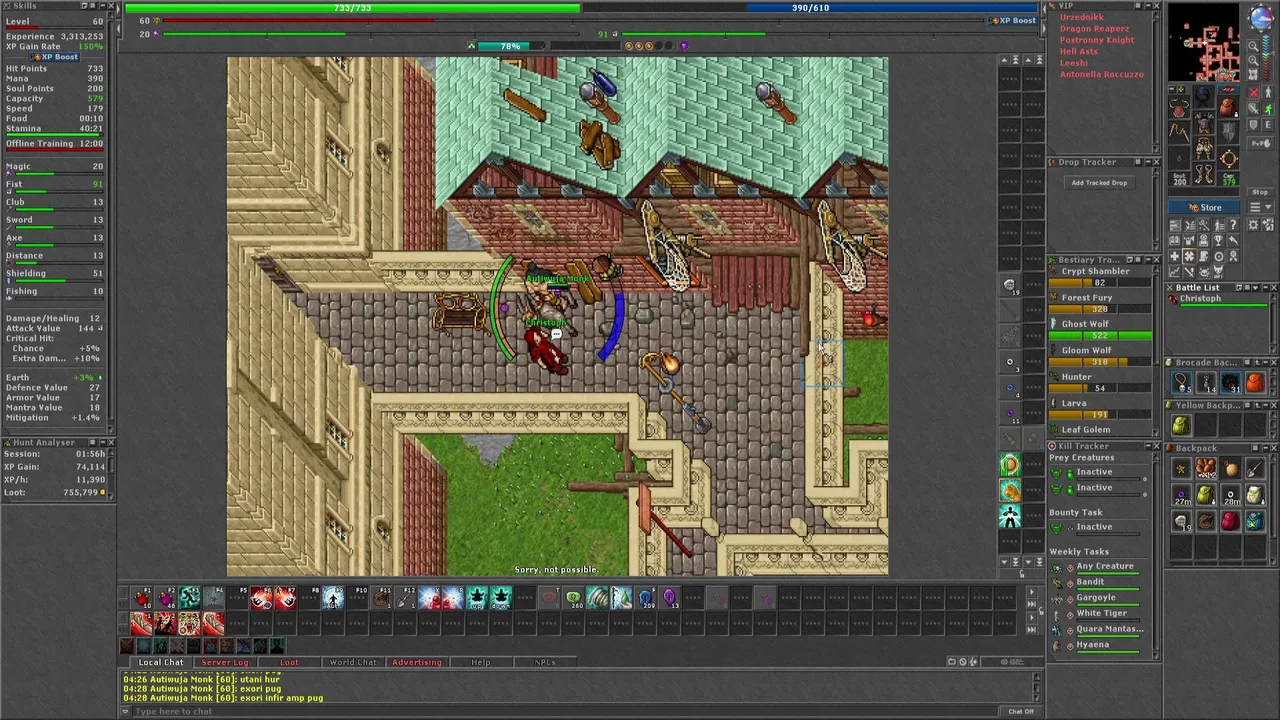Click the hit points progress bar
Screen dimensions: 1280x720
[352, 8]
